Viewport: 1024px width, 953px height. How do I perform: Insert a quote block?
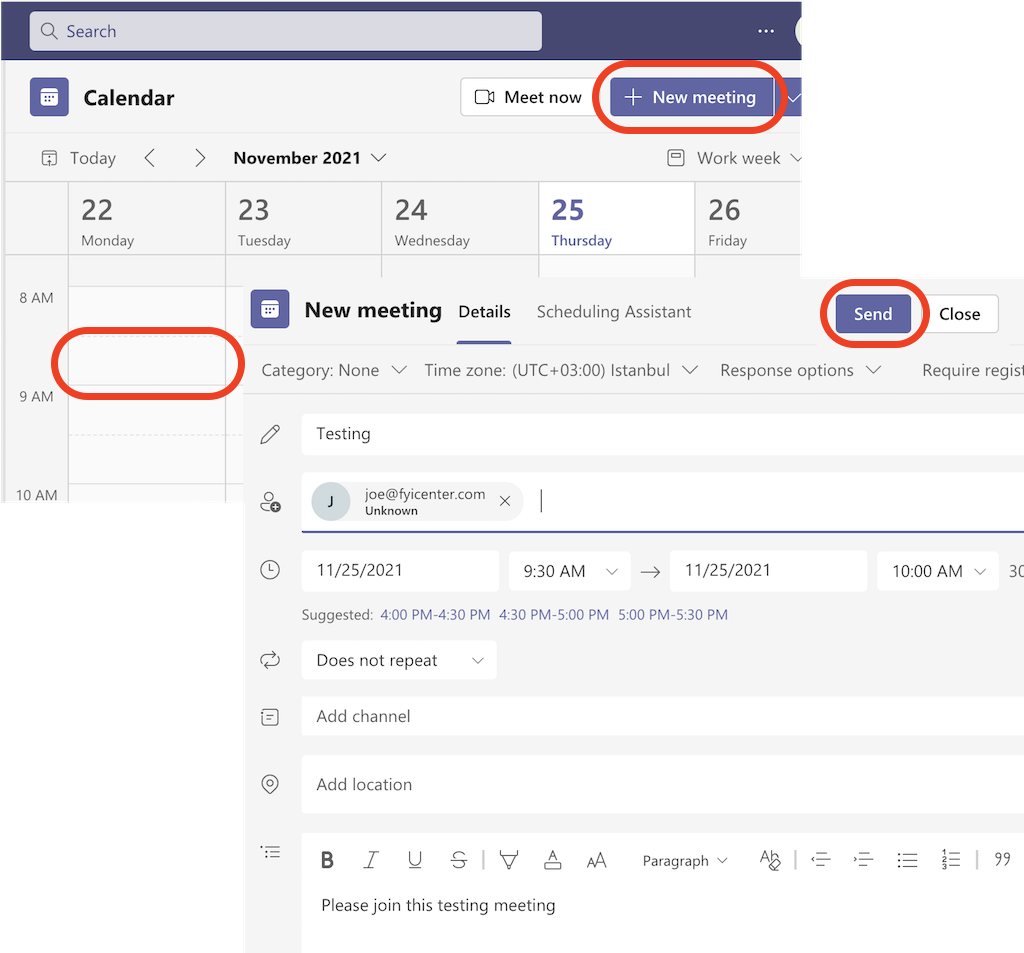1001,860
